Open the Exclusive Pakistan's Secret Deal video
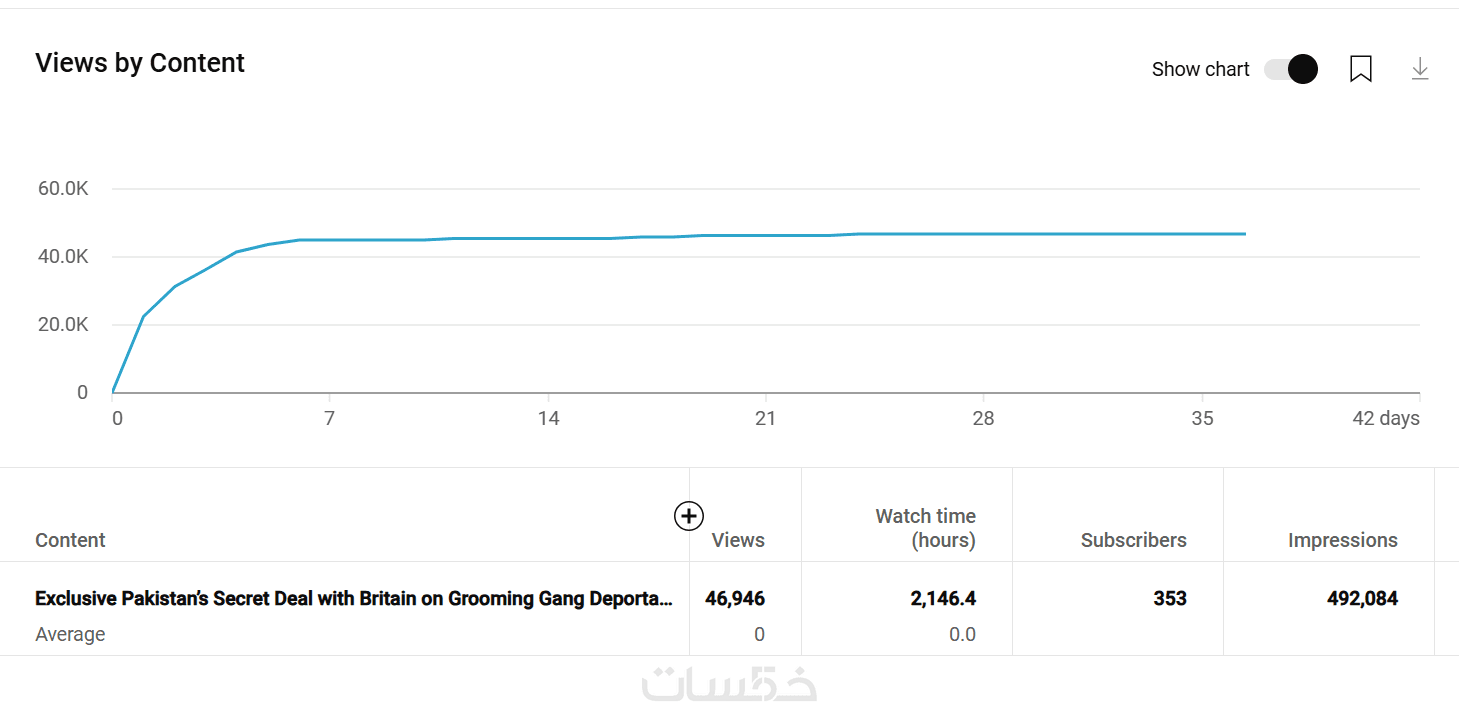This screenshot has height=716, width=1459. pyautogui.click(x=353, y=599)
